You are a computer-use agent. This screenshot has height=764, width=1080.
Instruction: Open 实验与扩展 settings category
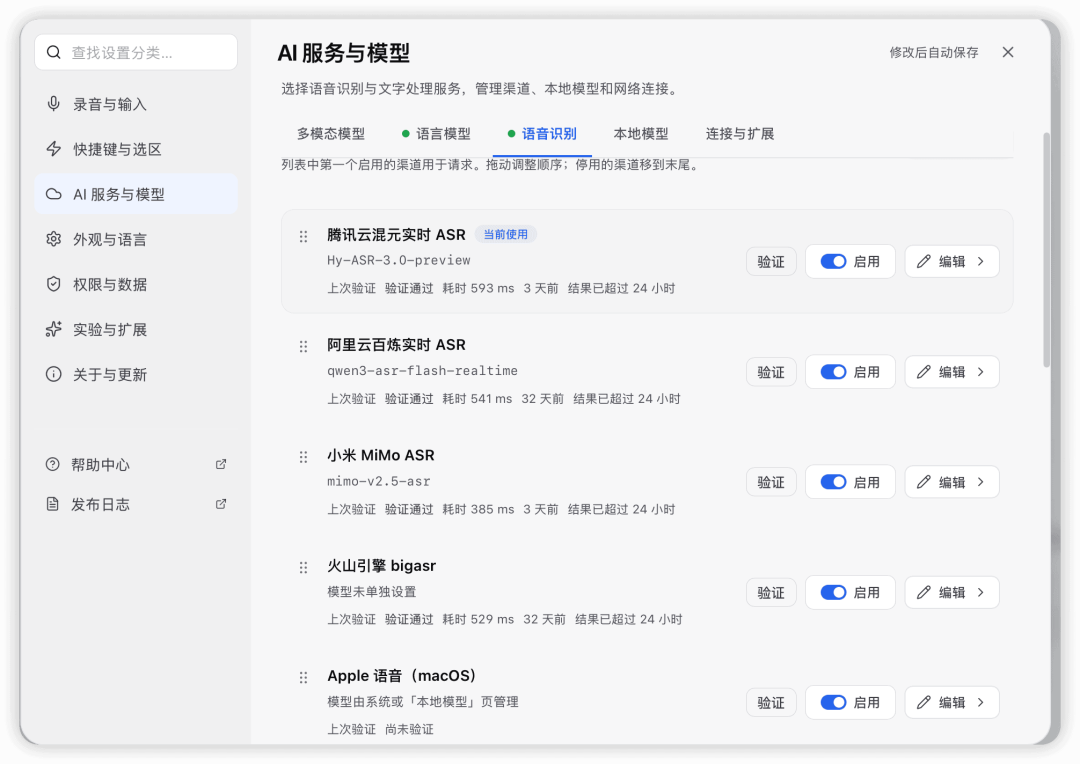(x=136, y=329)
